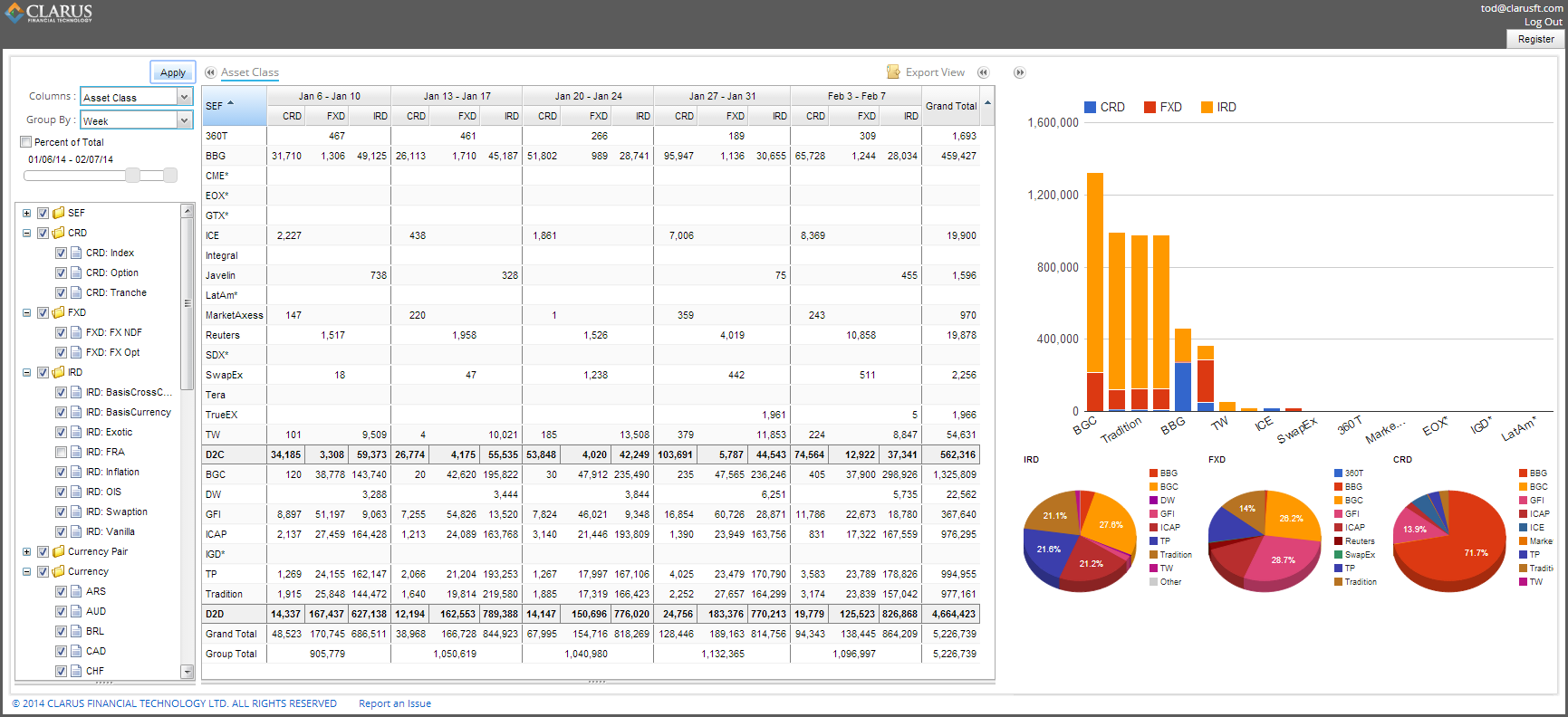Click the document icon beside IRD: Vanilla

[76, 531]
